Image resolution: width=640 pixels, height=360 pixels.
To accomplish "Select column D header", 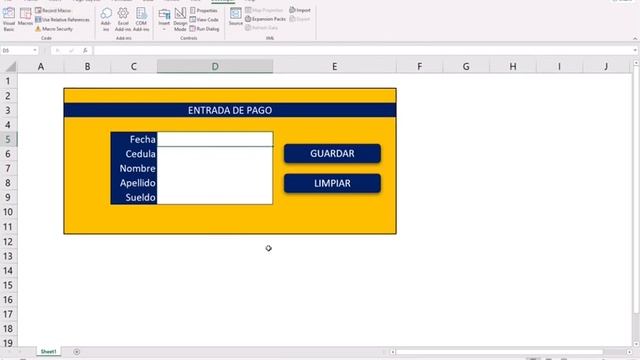I will (215, 67).
